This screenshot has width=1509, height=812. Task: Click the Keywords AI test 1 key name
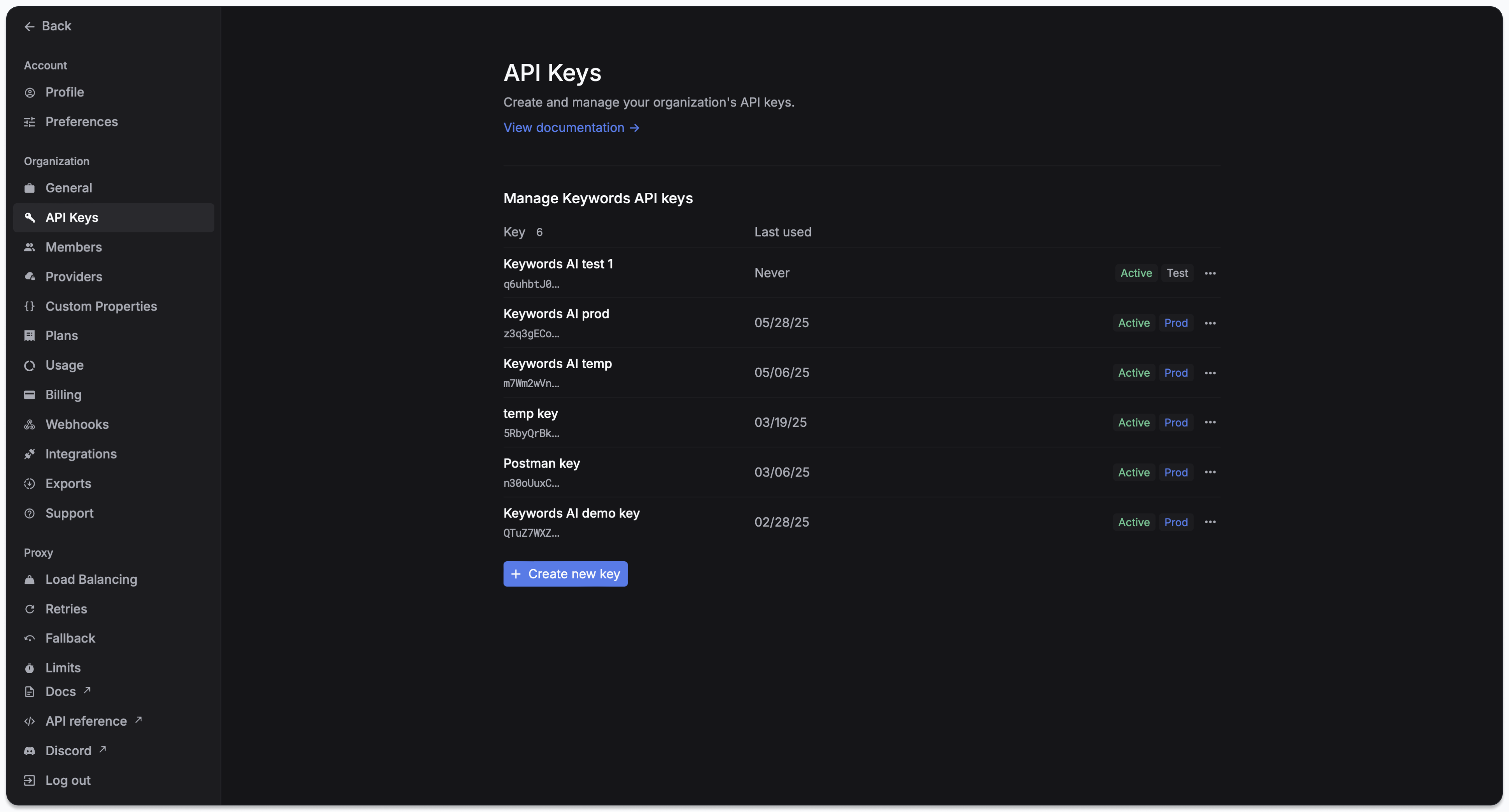(558, 264)
